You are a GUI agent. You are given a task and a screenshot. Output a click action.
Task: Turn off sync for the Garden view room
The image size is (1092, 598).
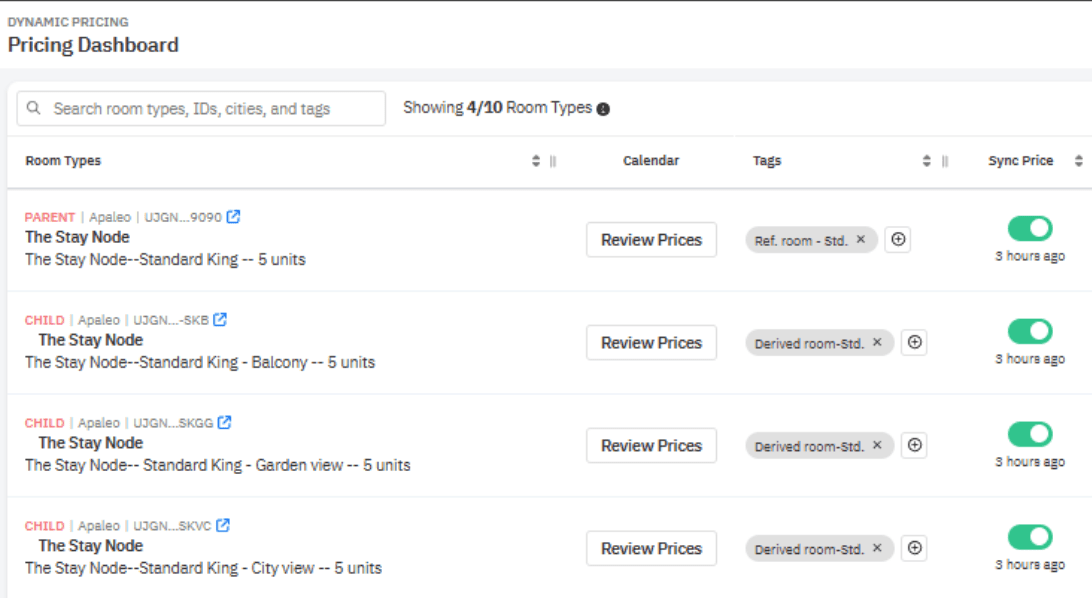[x=1030, y=435]
